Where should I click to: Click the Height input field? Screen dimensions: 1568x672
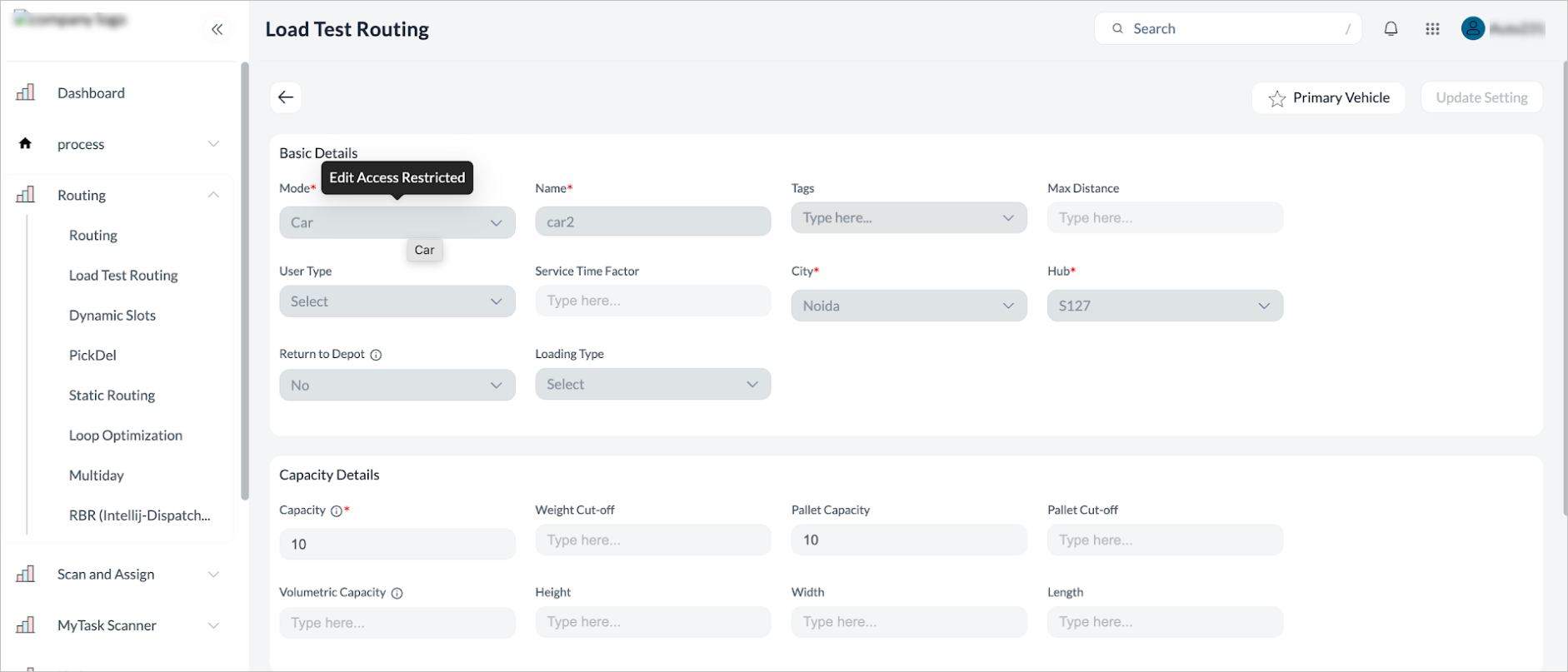click(x=653, y=622)
